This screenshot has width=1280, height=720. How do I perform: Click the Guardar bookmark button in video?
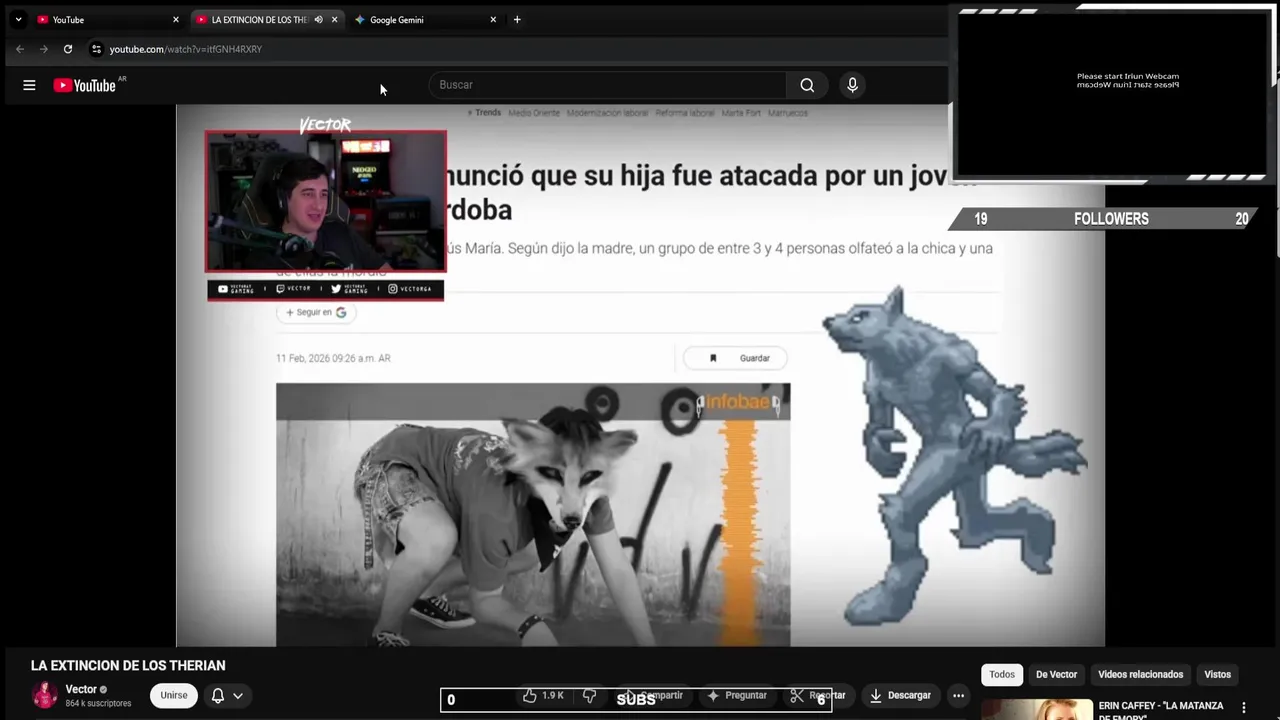(735, 358)
